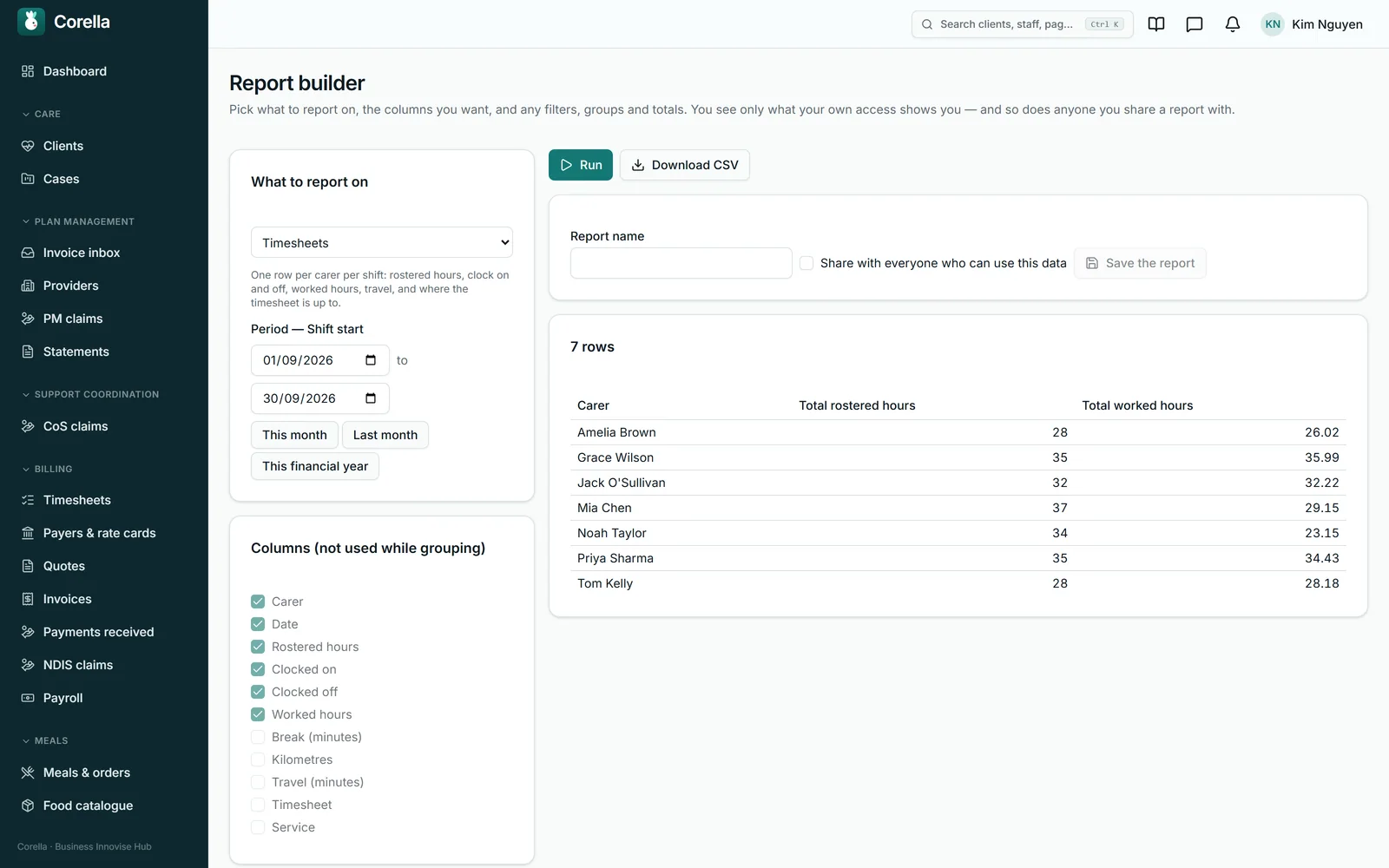Click the Providers building icon
The image size is (1389, 868).
click(x=28, y=286)
